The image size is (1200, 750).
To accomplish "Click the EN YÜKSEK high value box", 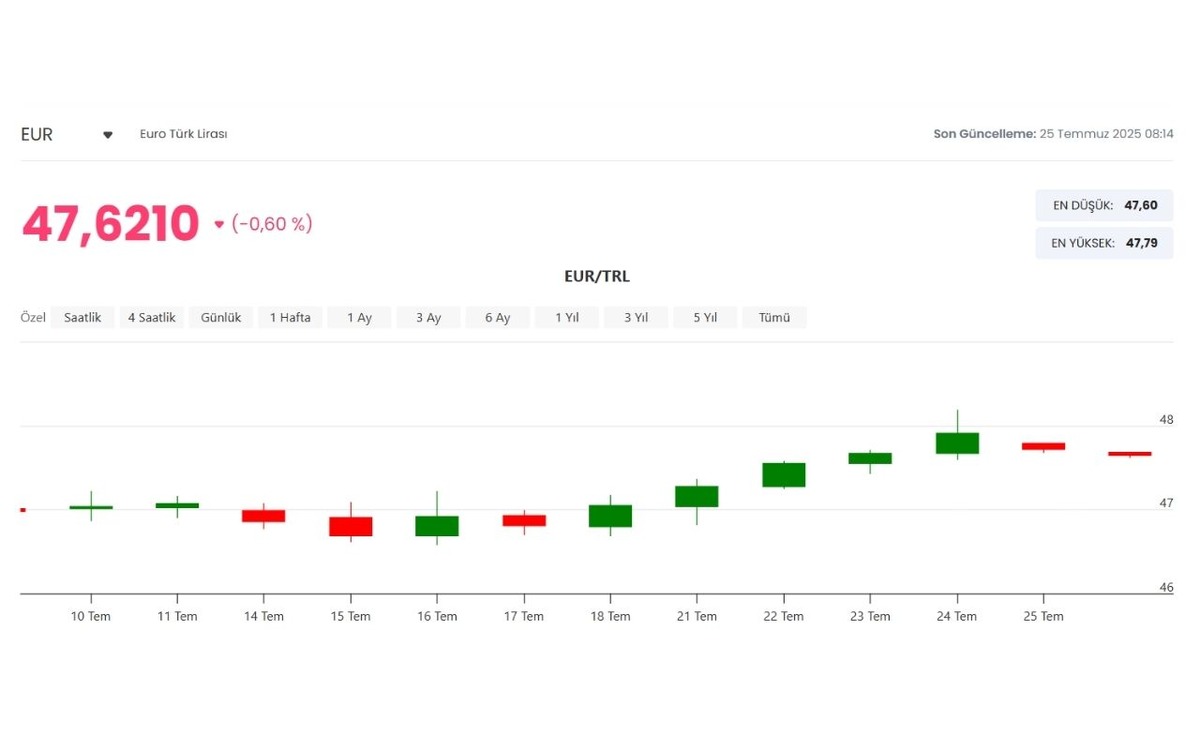I will click(x=1104, y=243).
